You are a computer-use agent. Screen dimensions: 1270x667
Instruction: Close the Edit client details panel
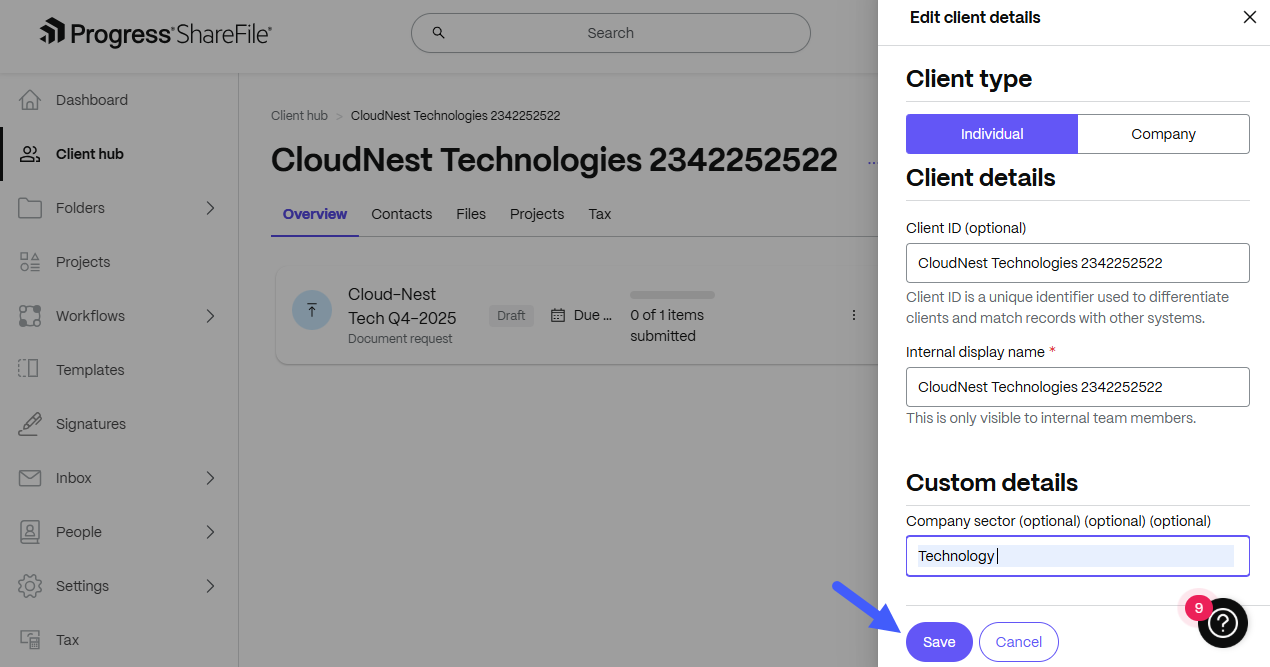1249,17
